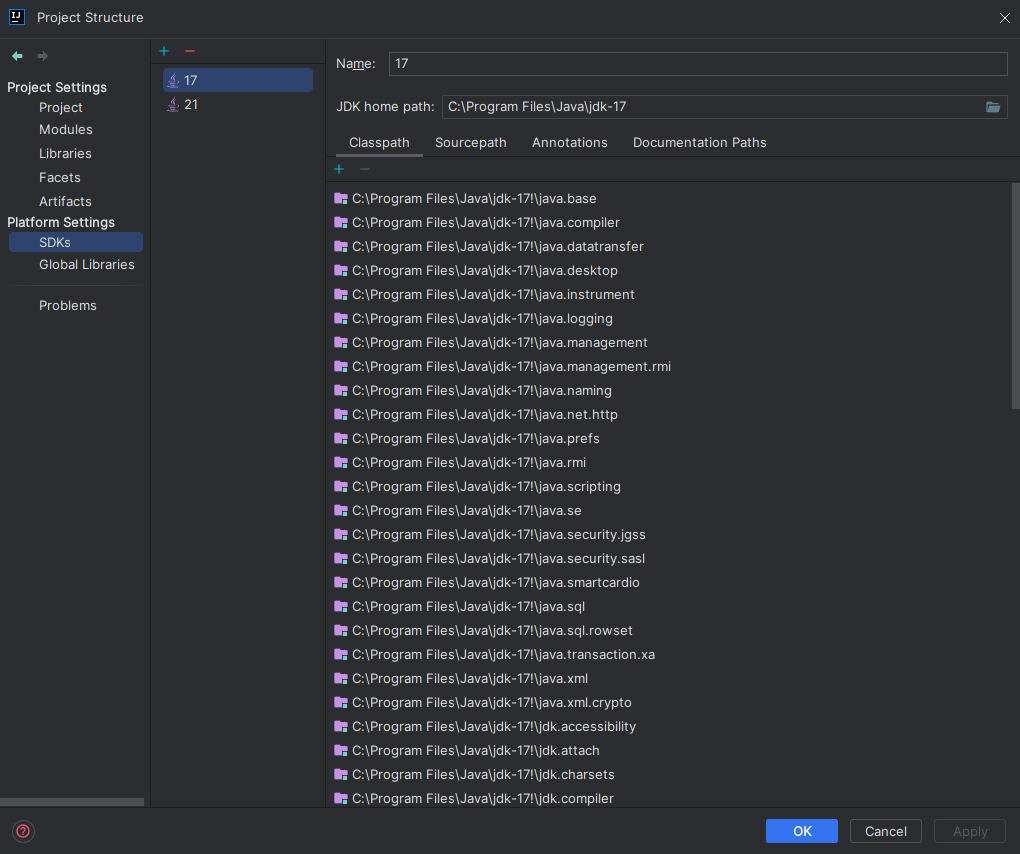Select the java.management classpath row

669,342
